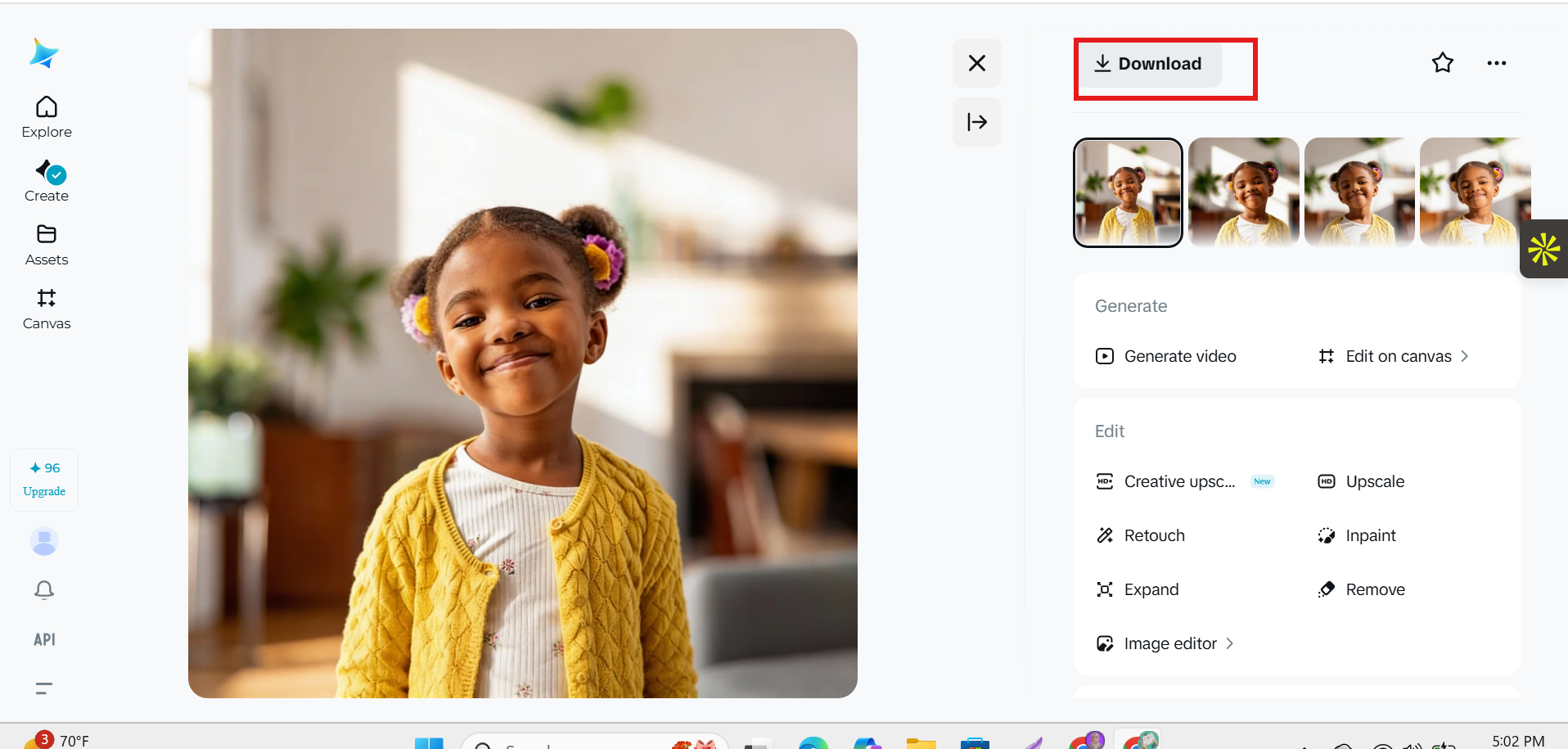Viewport: 1568px width, 749px height.
Task: Open the user profile avatar
Action: pyautogui.click(x=44, y=541)
